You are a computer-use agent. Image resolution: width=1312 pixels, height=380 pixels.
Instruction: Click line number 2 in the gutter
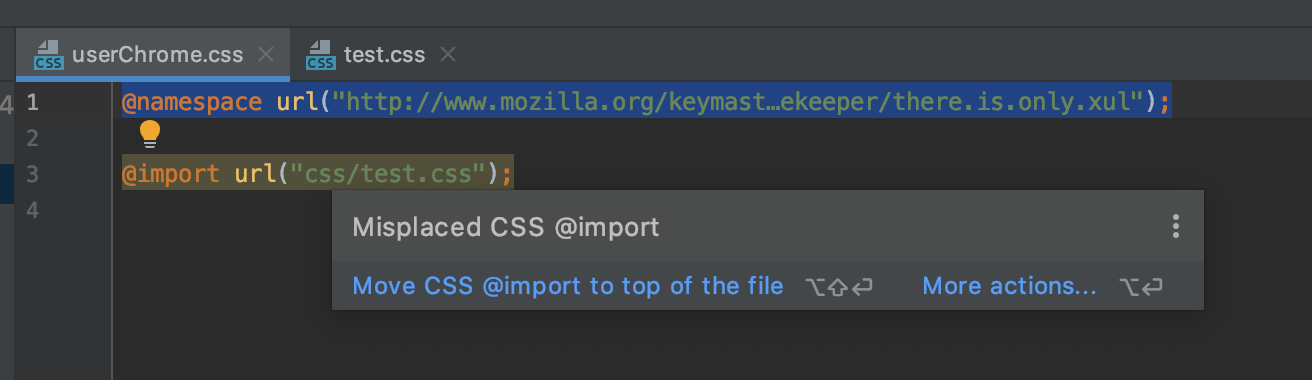[33, 138]
